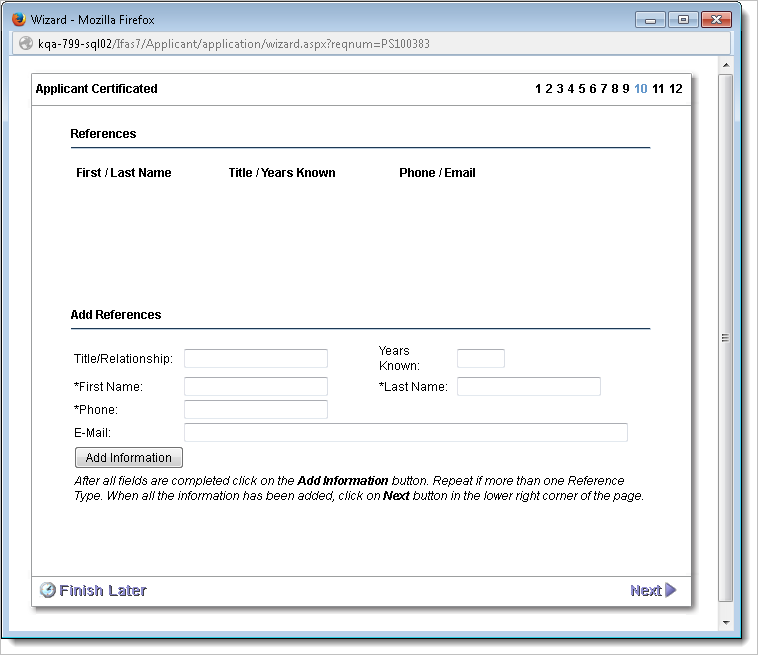Select the First Name field
Image resolution: width=758 pixels, height=655 pixels.
click(x=256, y=386)
